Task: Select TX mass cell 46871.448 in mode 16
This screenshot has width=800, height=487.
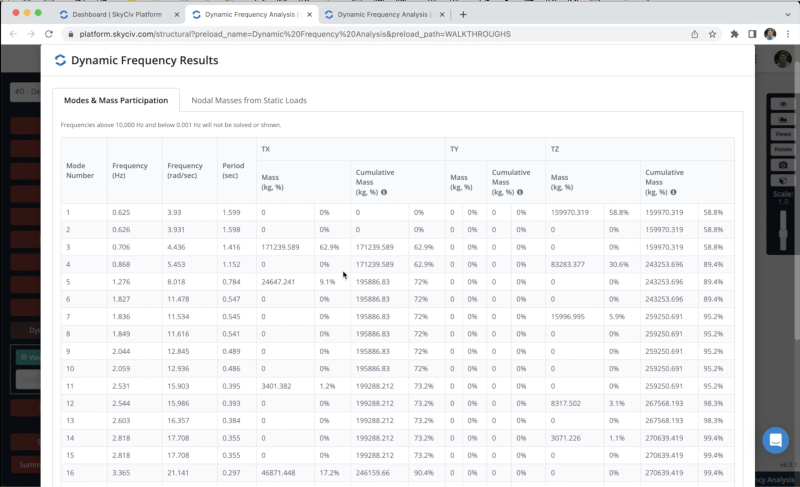Action: 285,473
